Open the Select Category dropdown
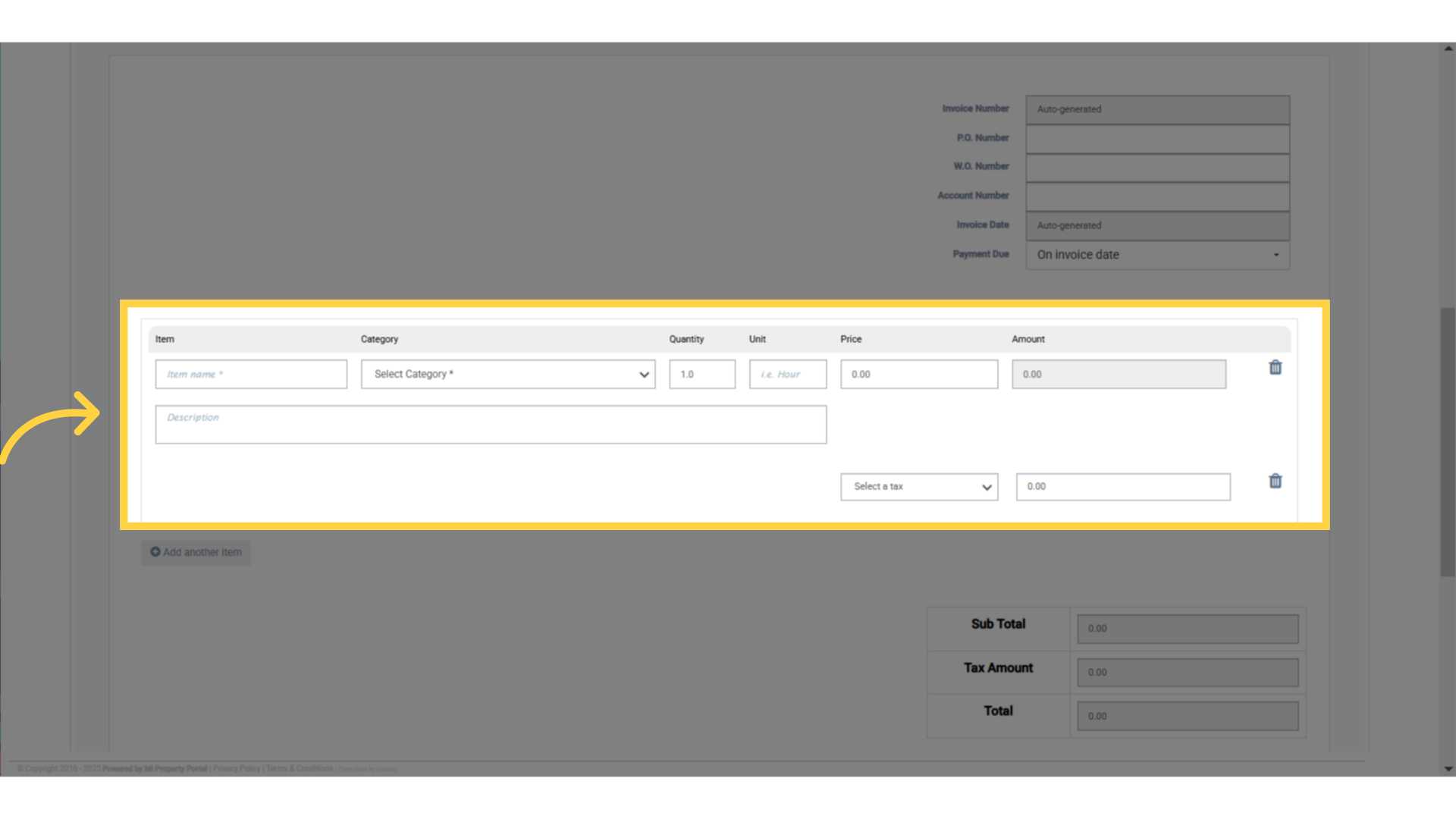The image size is (1456, 819). (x=507, y=375)
